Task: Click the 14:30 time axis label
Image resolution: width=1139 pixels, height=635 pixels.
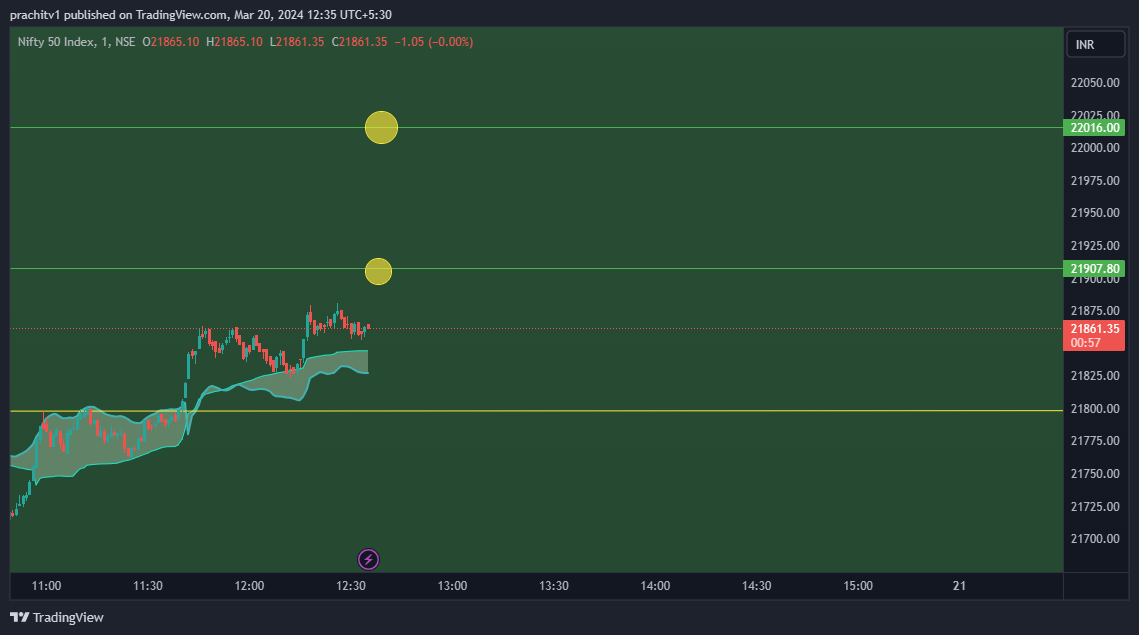Action: click(x=756, y=586)
